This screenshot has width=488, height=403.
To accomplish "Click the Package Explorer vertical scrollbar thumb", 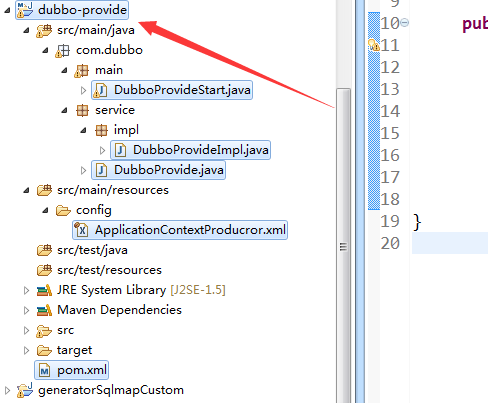I will coord(343,245).
